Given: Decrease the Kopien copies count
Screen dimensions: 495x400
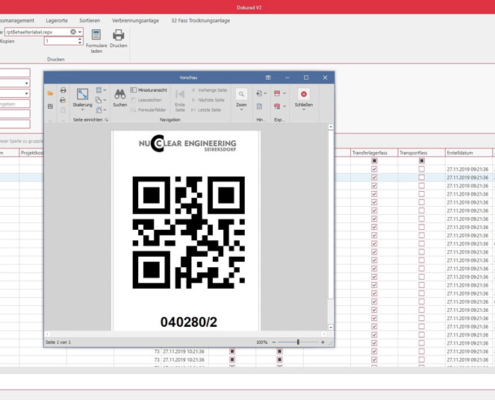Looking at the screenshot, I should 80,43.
